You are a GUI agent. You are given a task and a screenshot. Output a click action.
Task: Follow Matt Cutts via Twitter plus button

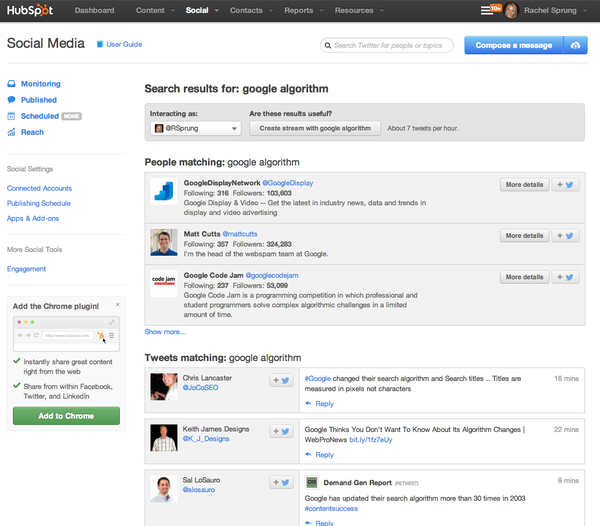[x=565, y=236]
